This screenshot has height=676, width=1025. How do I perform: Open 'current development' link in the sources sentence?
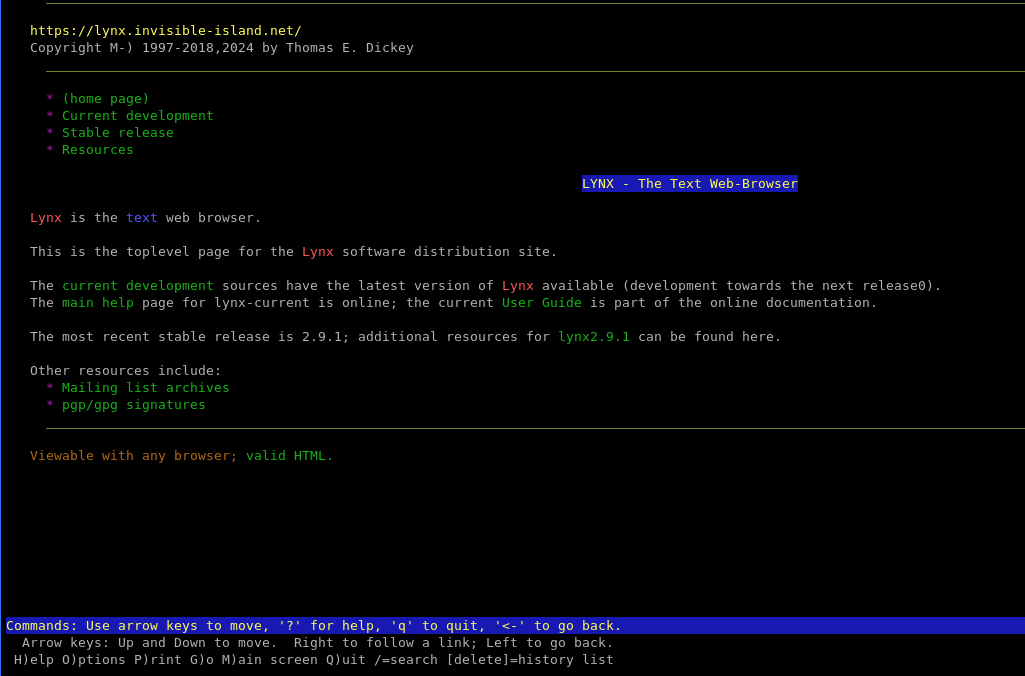point(137,286)
